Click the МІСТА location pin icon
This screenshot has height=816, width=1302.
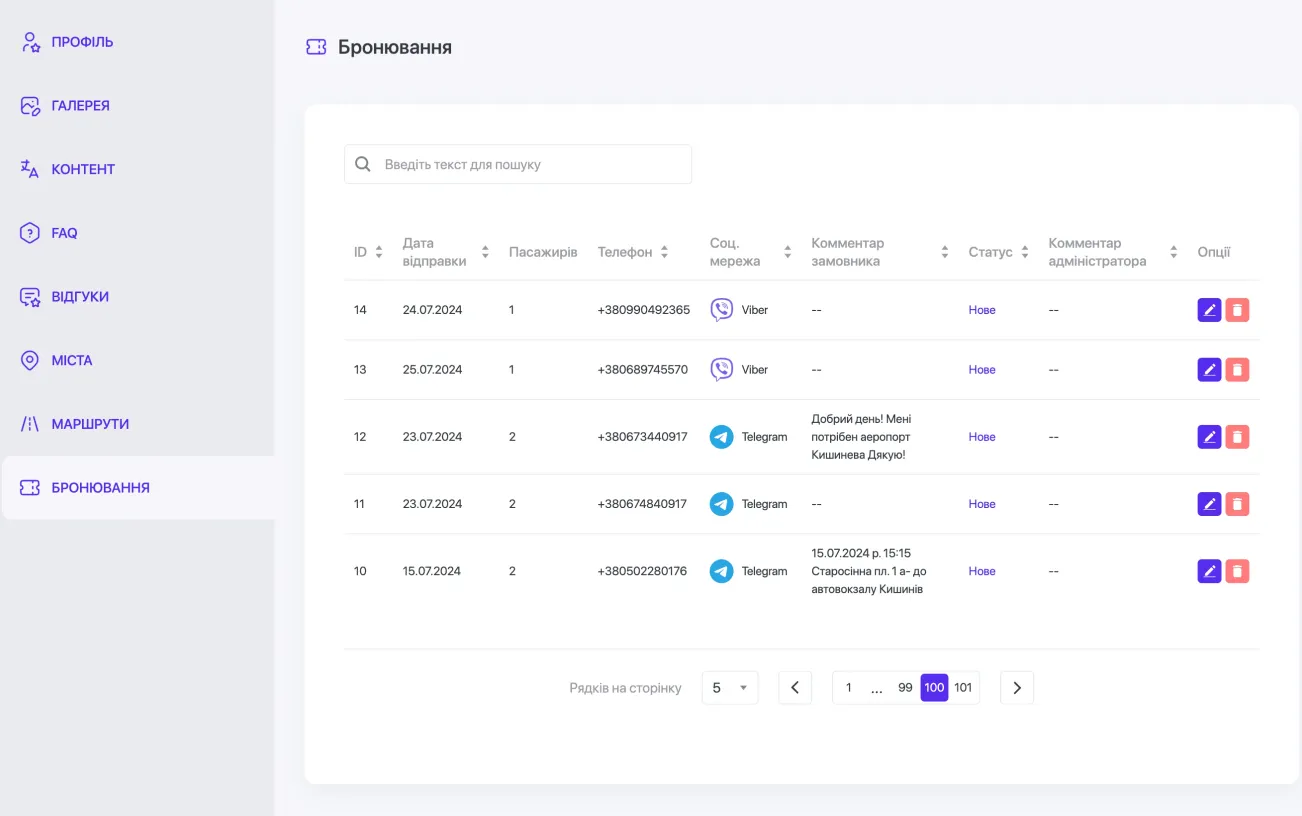pos(30,360)
